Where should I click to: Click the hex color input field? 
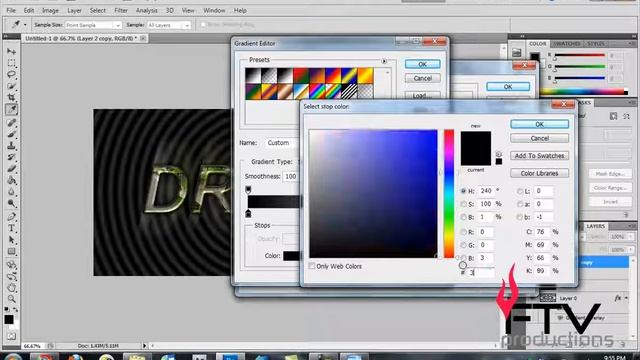[x=481, y=272]
